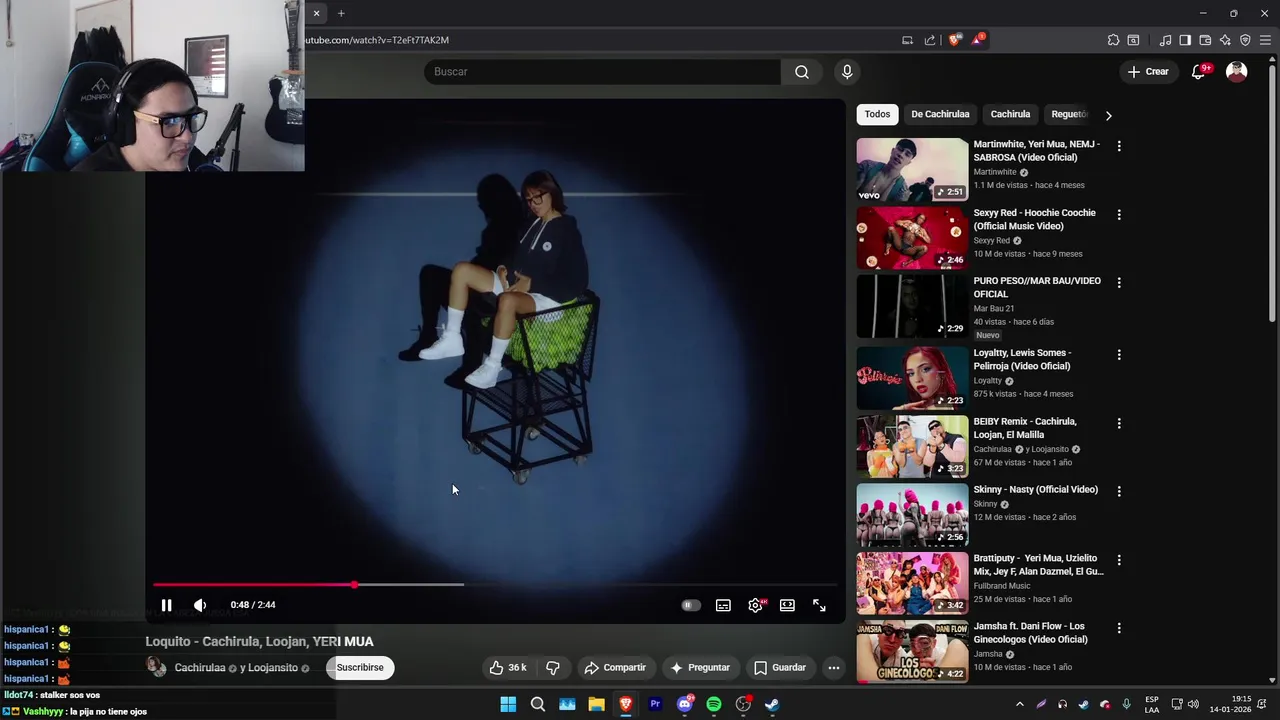This screenshot has height=720, width=1280.
Task: Pause the video playback
Action: 166,605
